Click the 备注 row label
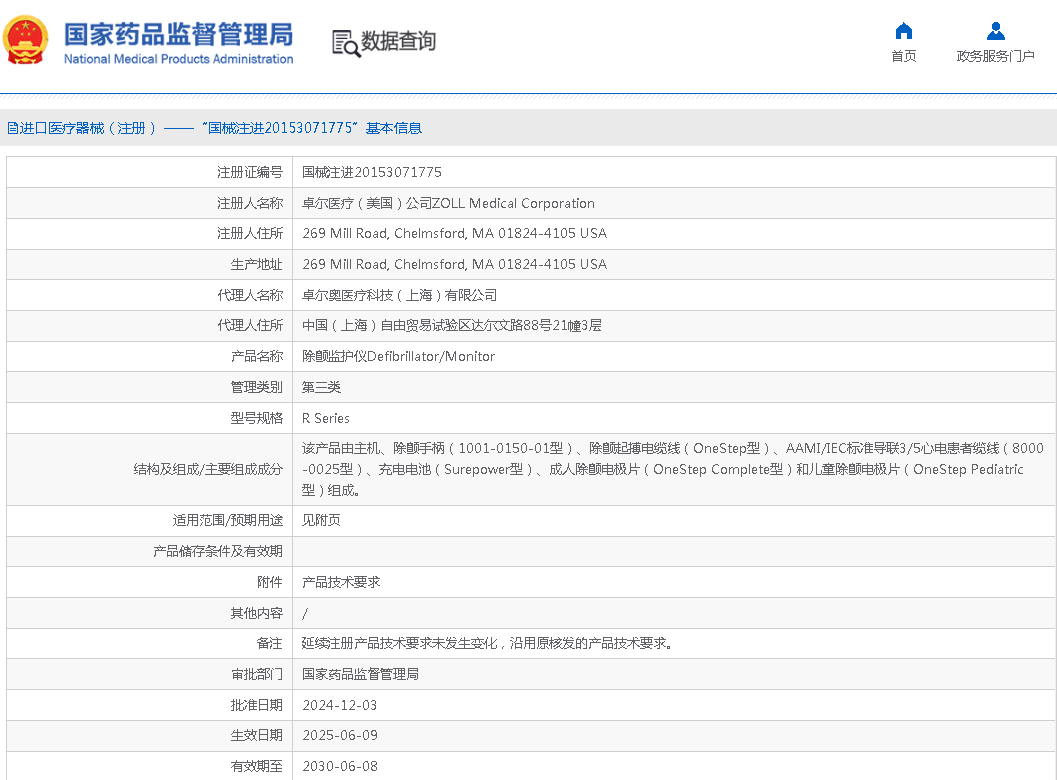1057x780 pixels. [269, 644]
